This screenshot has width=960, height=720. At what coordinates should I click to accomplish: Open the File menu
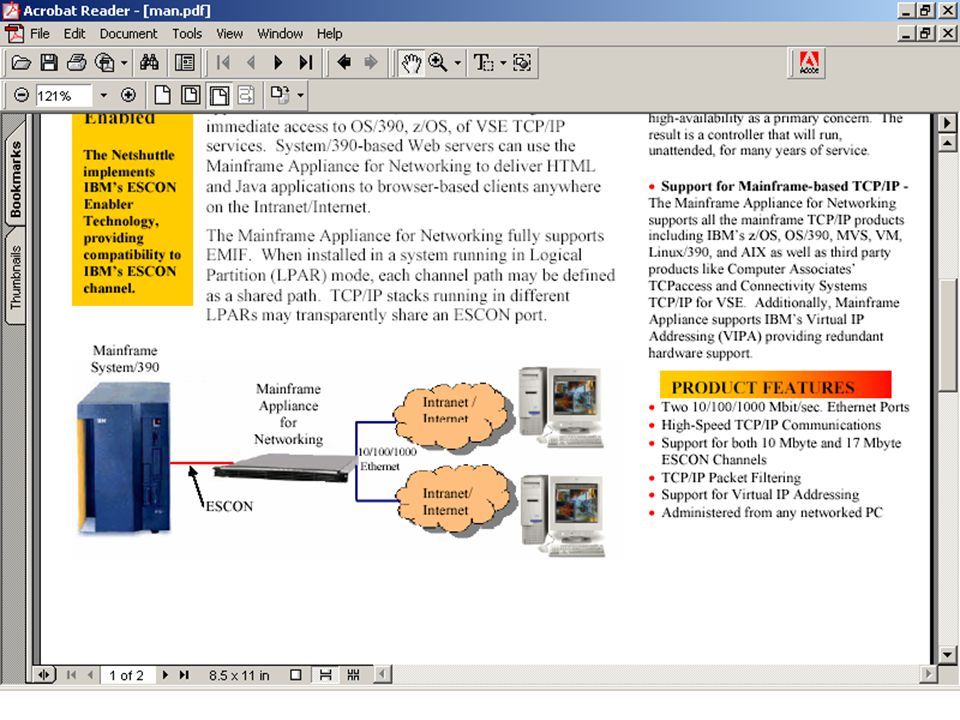pos(40,34)
